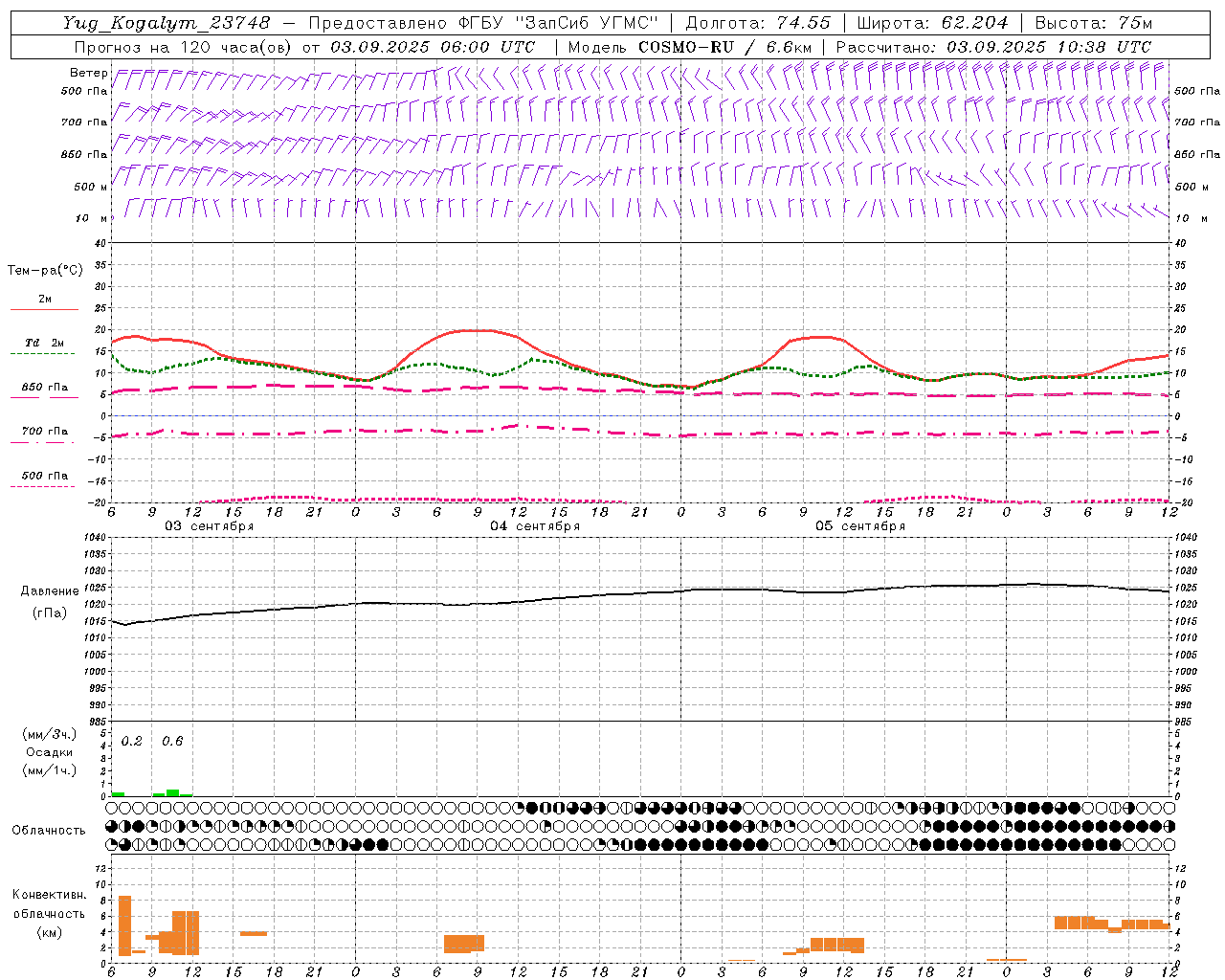The image size is (1225, 980).
Task: Click the 05 сентября date label
Action: coord(860,526)
